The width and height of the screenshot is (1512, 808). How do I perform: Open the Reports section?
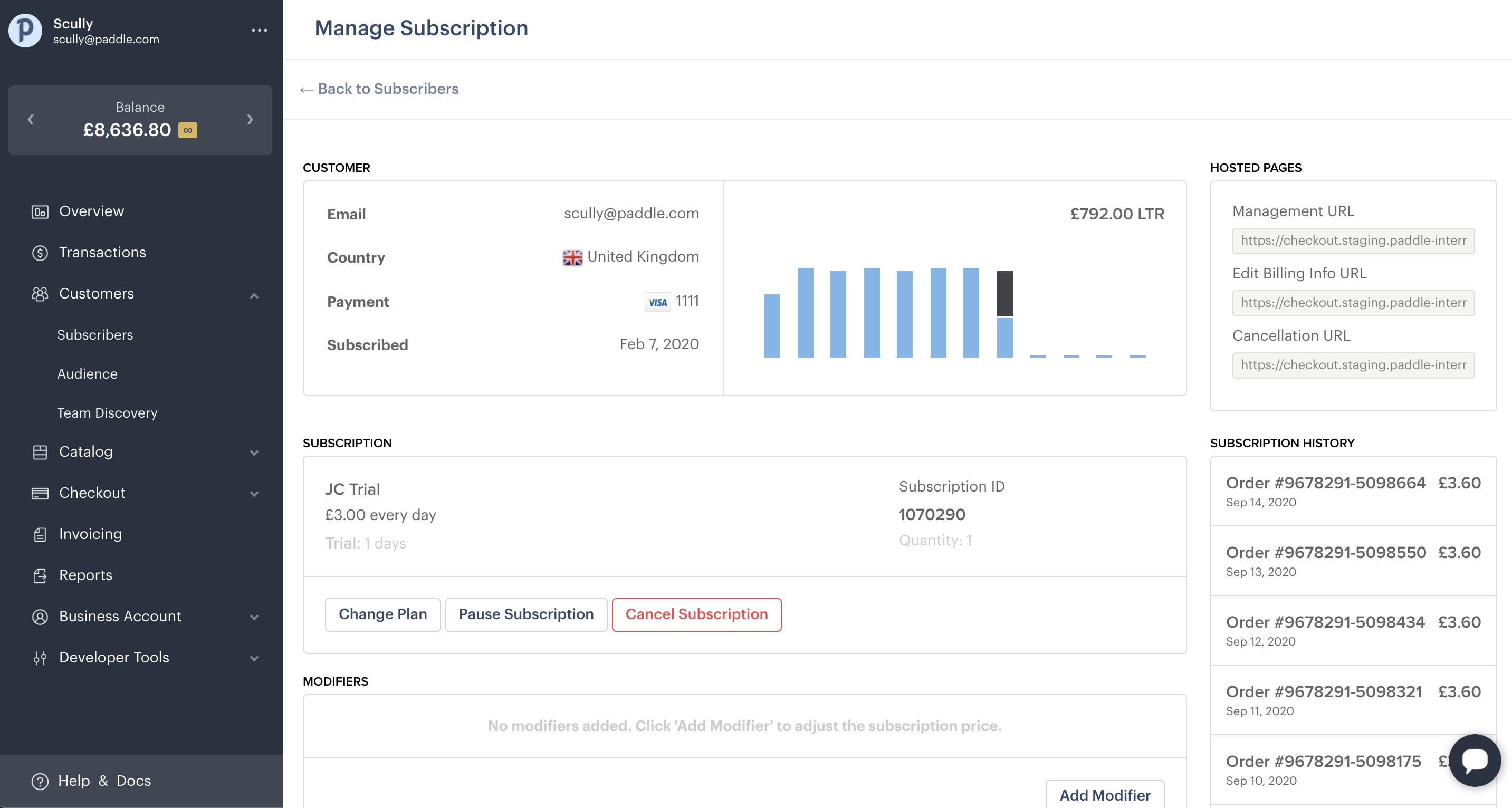click(85, 574)
